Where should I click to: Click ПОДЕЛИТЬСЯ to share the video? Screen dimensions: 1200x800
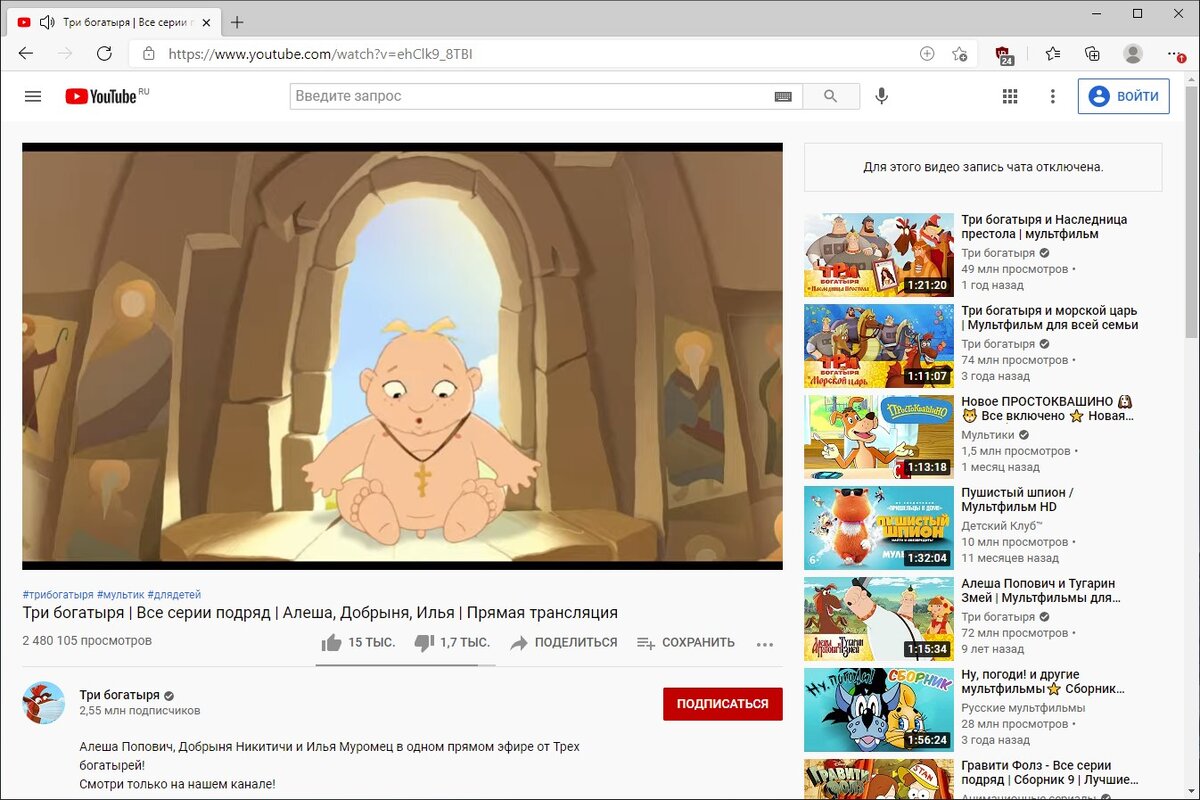click(x=564, y=643)
